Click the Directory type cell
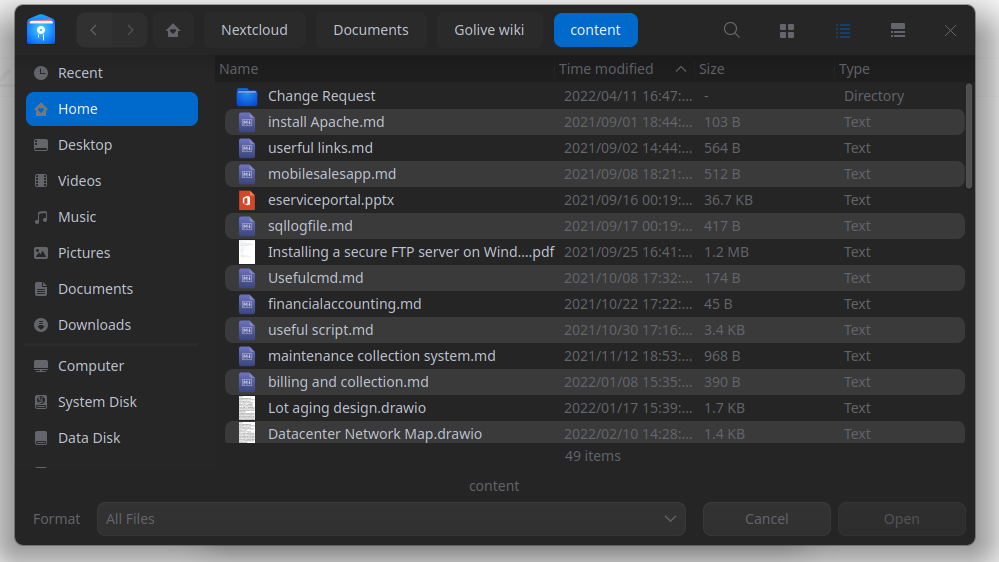This screenshot has height=562, width=999. pyautogui.click(x=874, y=96)
